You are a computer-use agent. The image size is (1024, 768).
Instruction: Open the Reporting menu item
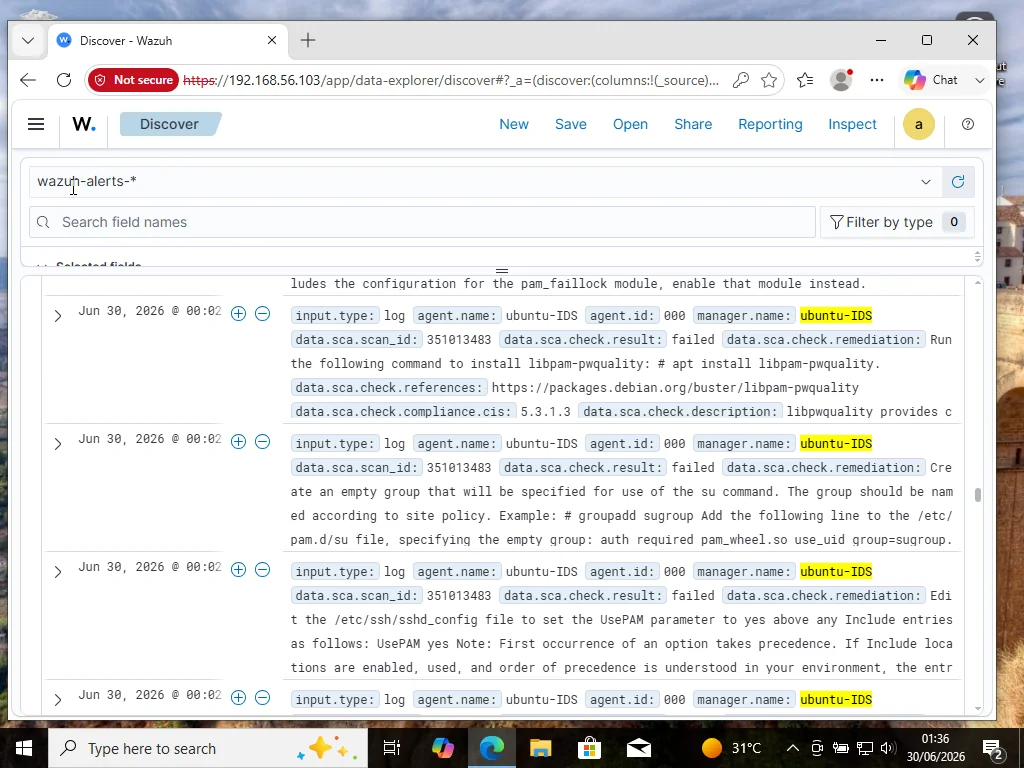click(x=770, y=124)
